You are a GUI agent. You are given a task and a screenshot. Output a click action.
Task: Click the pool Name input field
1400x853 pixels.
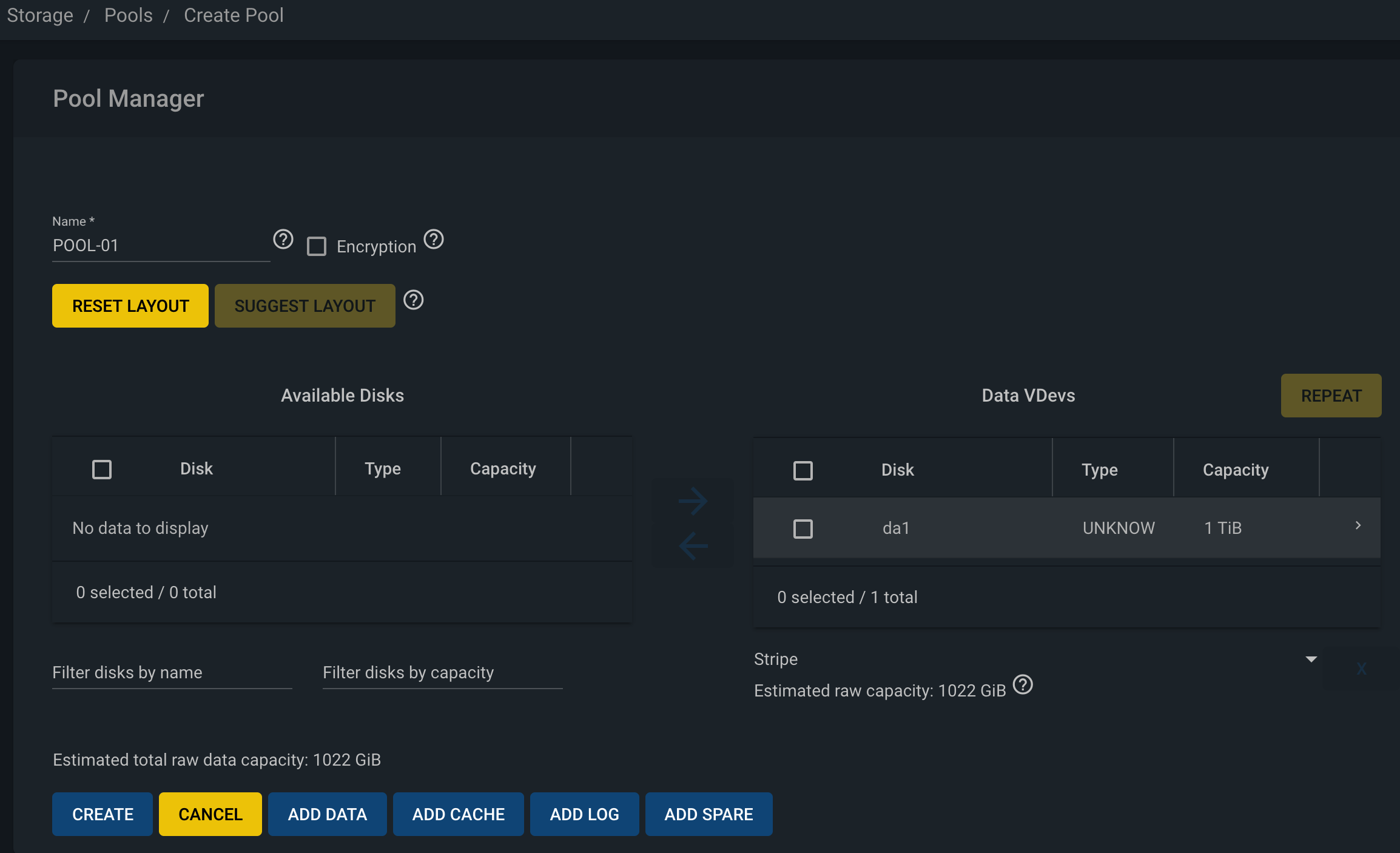[x=161, y=246]
